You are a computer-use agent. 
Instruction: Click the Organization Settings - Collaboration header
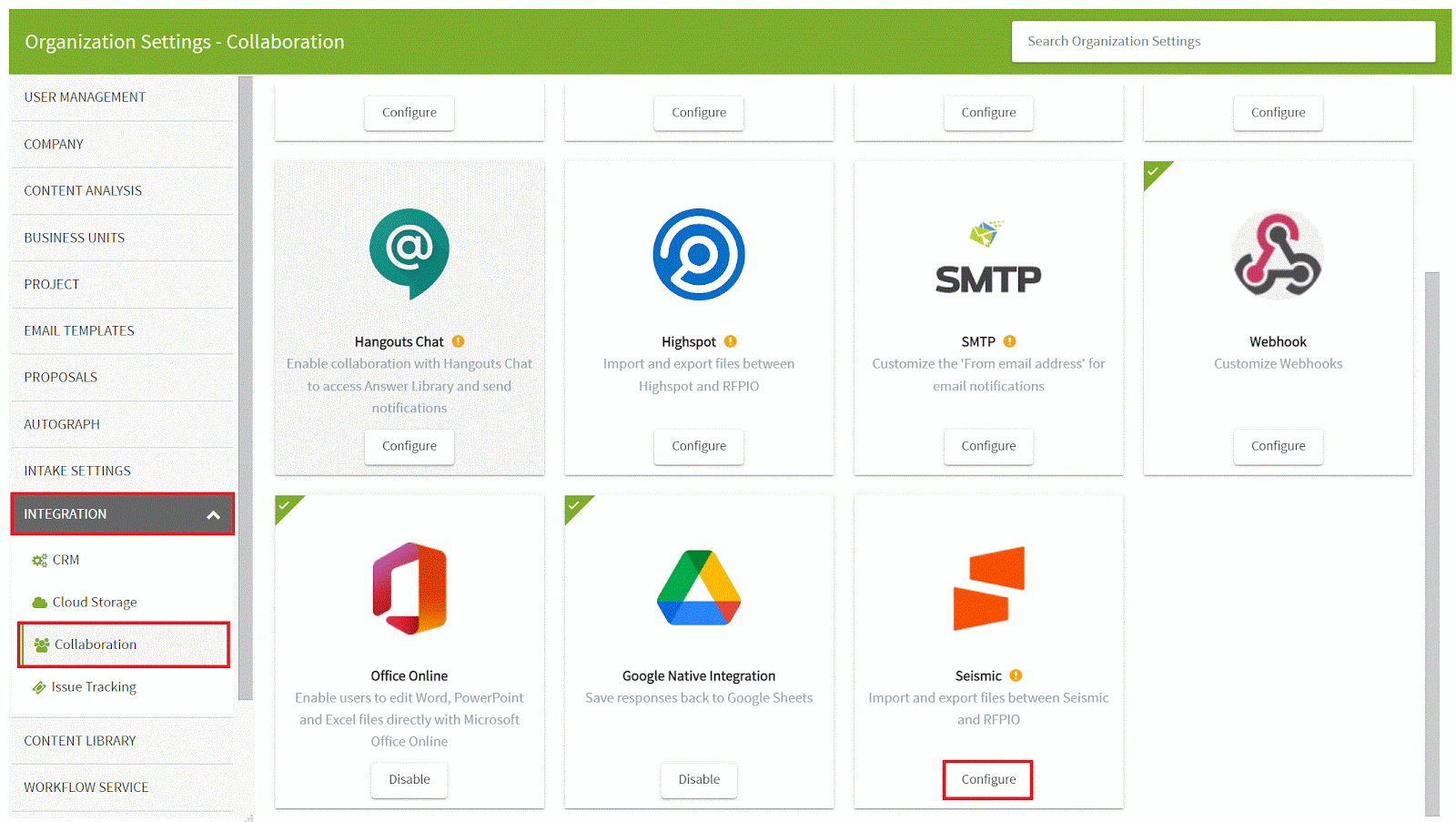point(185,42)
